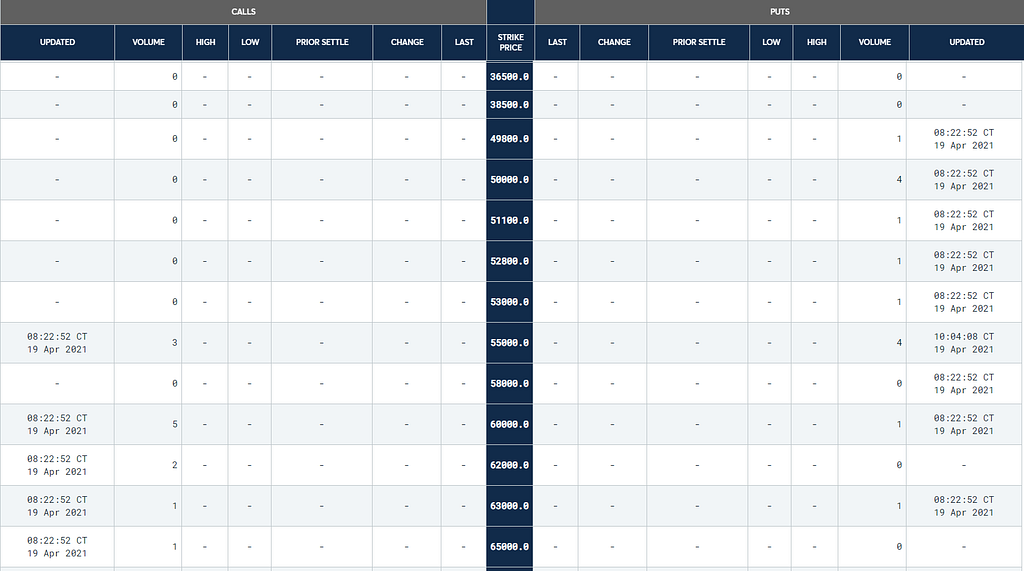Screen dimensions: 1024x571
Task: Click puts volume 1 in 51100.0 row
Action: 899,220
